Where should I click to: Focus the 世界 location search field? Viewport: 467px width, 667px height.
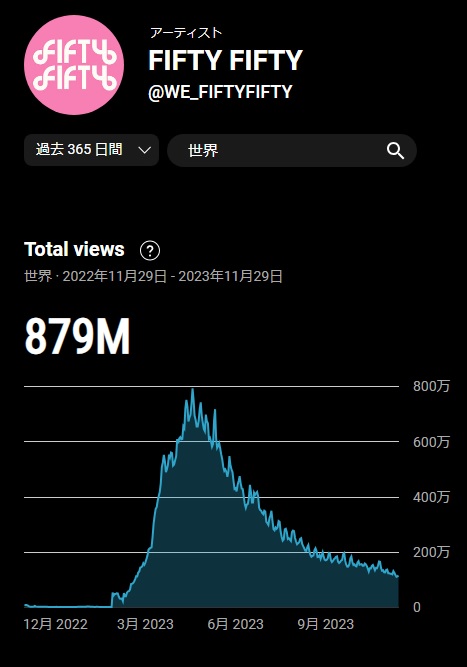click(292, 151)
